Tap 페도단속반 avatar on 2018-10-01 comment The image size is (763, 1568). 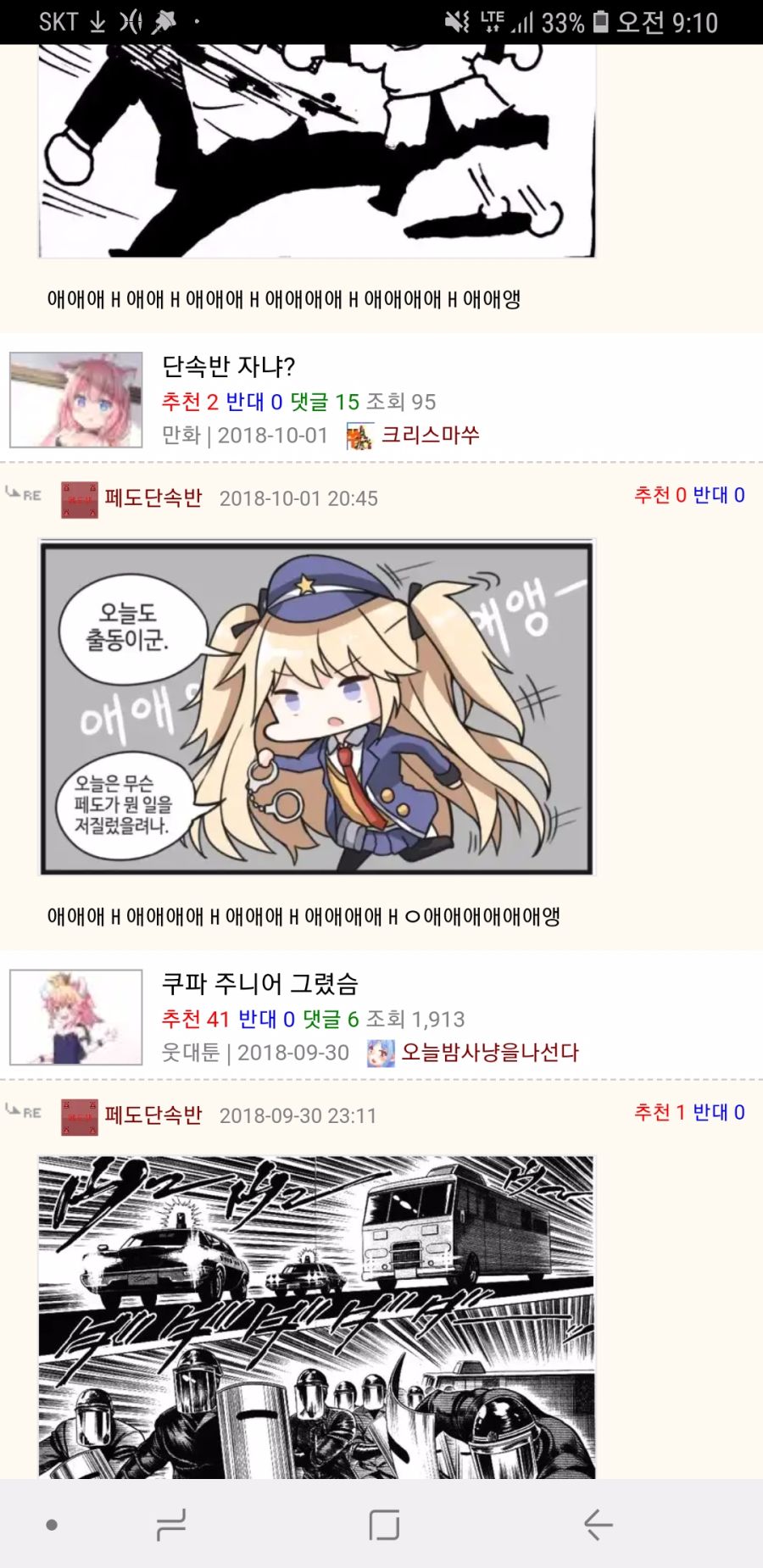[x=80, y=499]
